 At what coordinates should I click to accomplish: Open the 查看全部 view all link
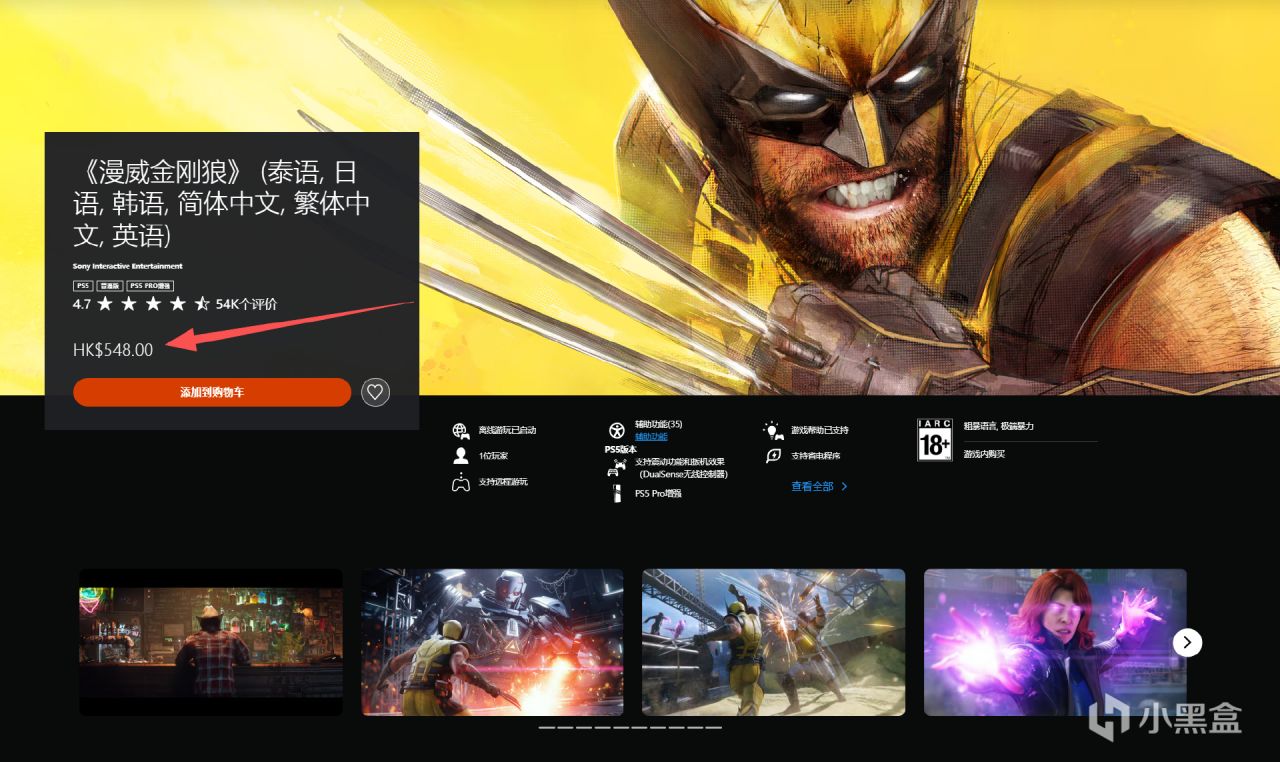812,487
